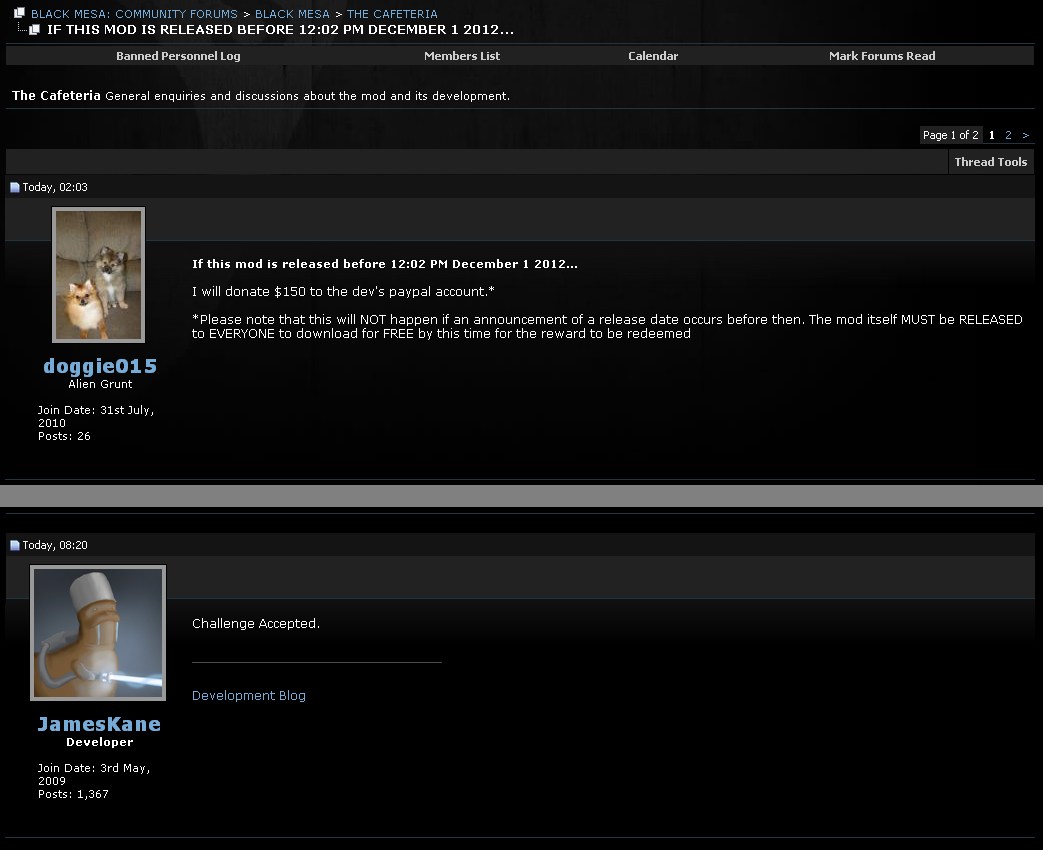Viewport: 1043px width, 850px height.
Task: Open the doggie015 username menu
Action: click(100, 366)
